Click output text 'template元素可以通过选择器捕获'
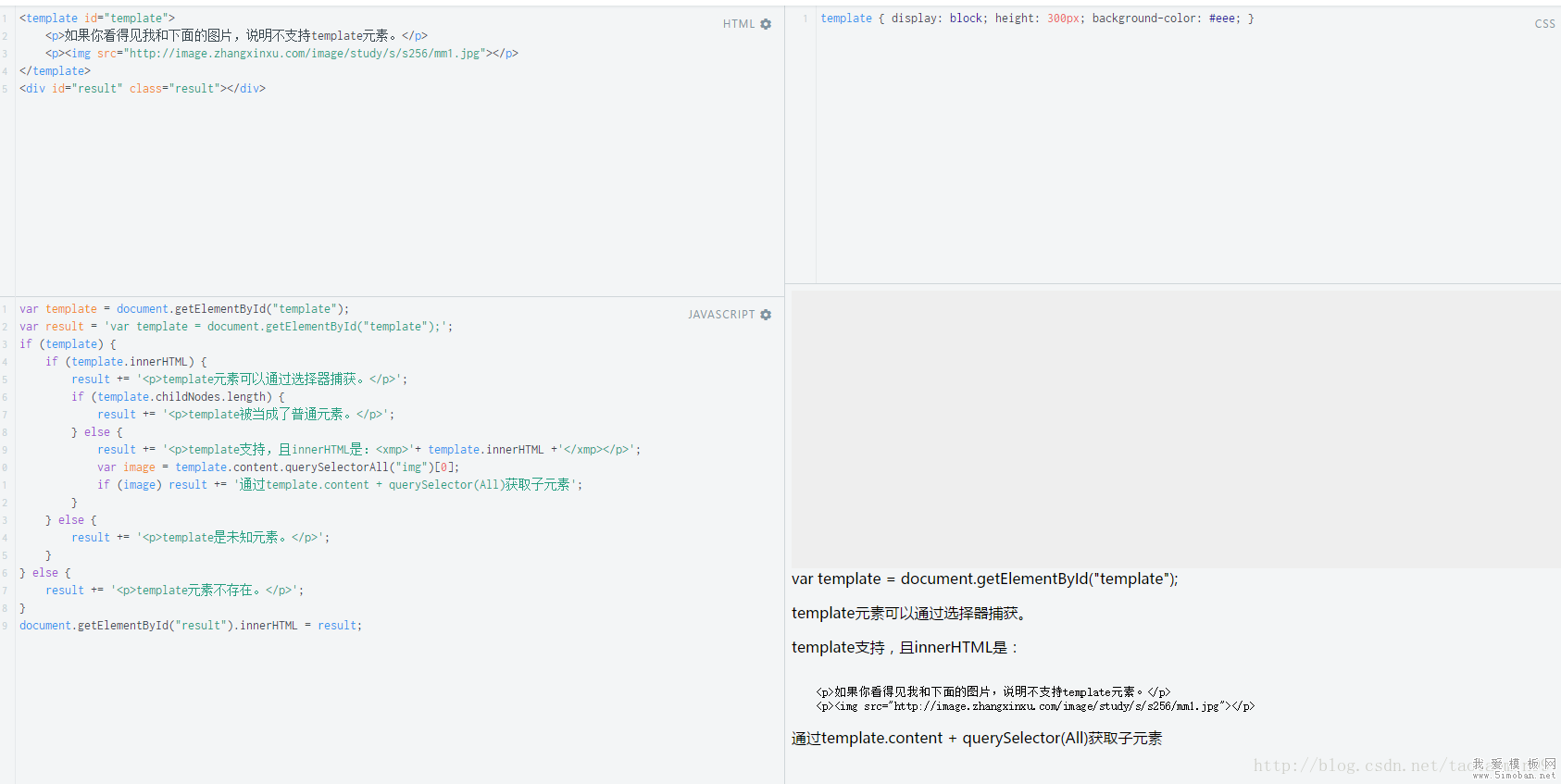The height and width of the screenshot is (784, 1561). [908, 614]
